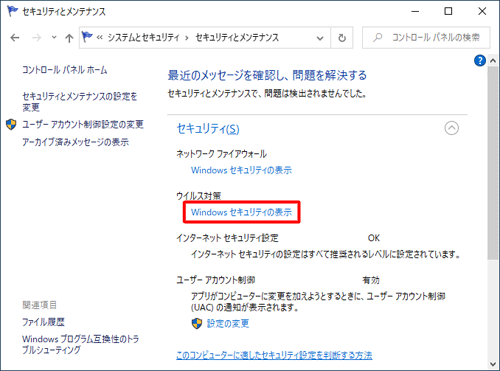The image size is (500, 371).
Task: Open Windows プログラム互換性のトラブルシューティング link
Action: (80, 344)
